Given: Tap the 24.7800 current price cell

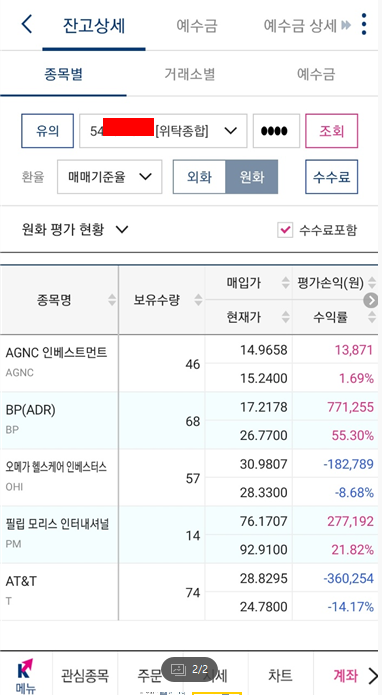Looking at the screenshot, I should point(264,606).
